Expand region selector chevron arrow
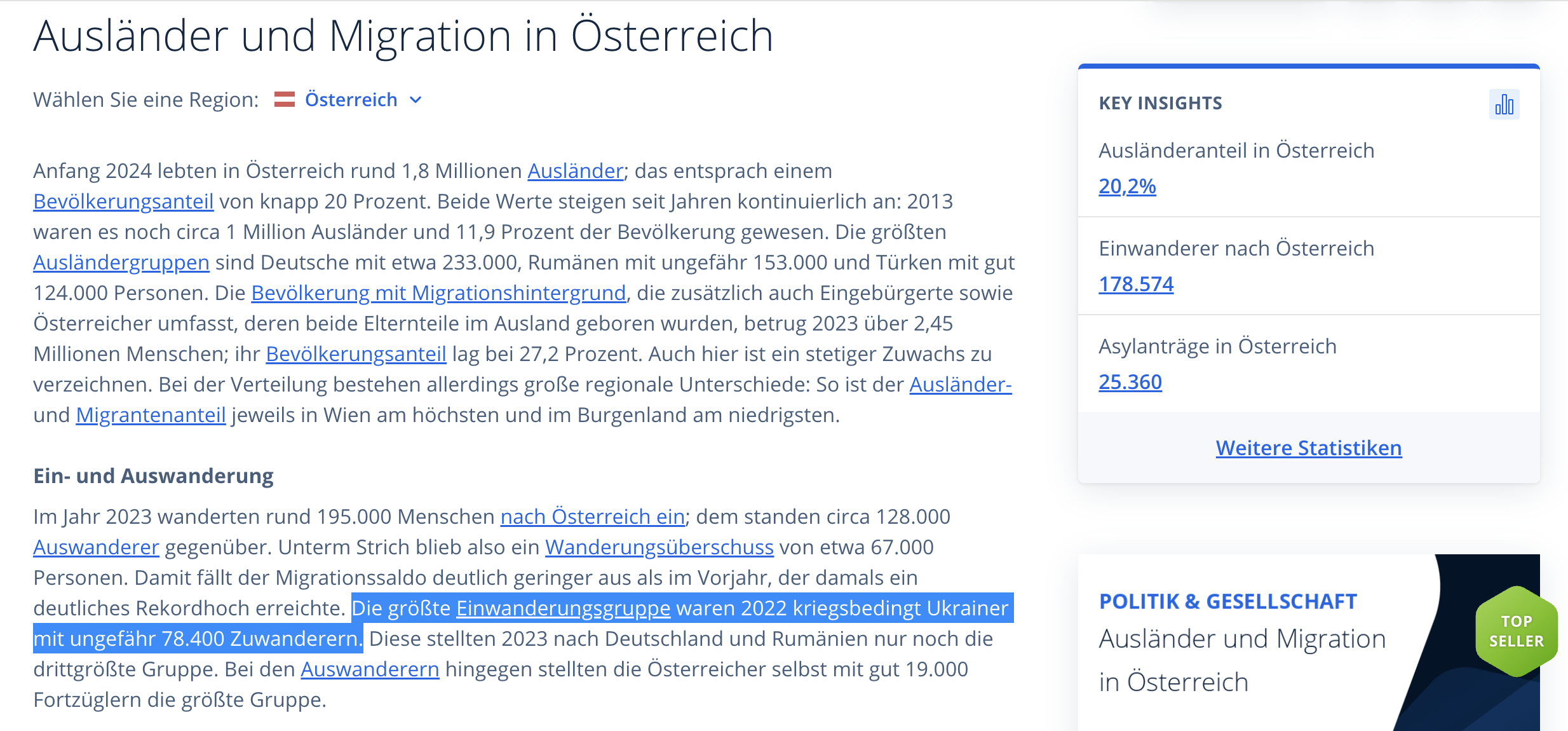Screen dimensions: 1568x731 point(416,100)
